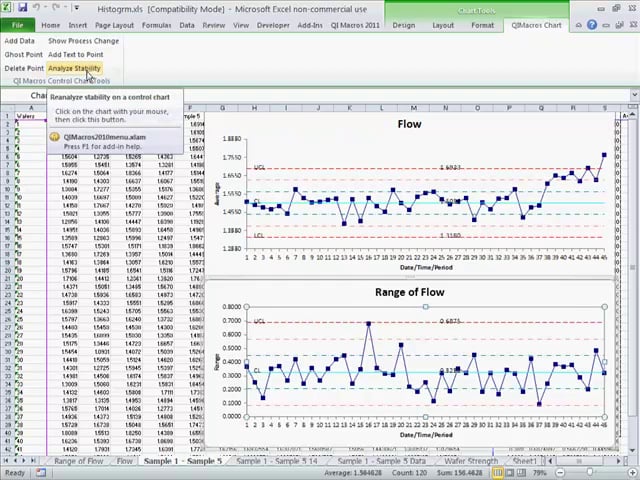Select the QIMacros Chart tab

(536, 25)
